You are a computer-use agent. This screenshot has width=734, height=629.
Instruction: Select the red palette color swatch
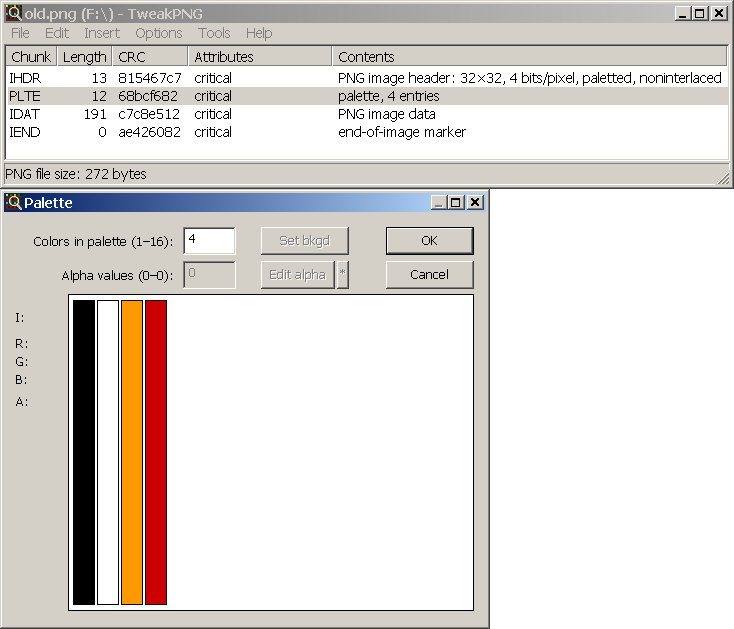[x=156, y=453]
